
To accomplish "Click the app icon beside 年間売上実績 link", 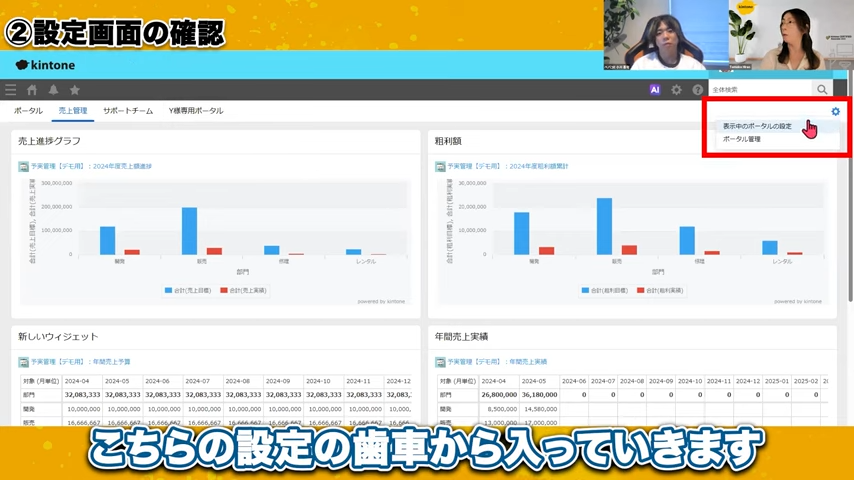I will (440, 362).
